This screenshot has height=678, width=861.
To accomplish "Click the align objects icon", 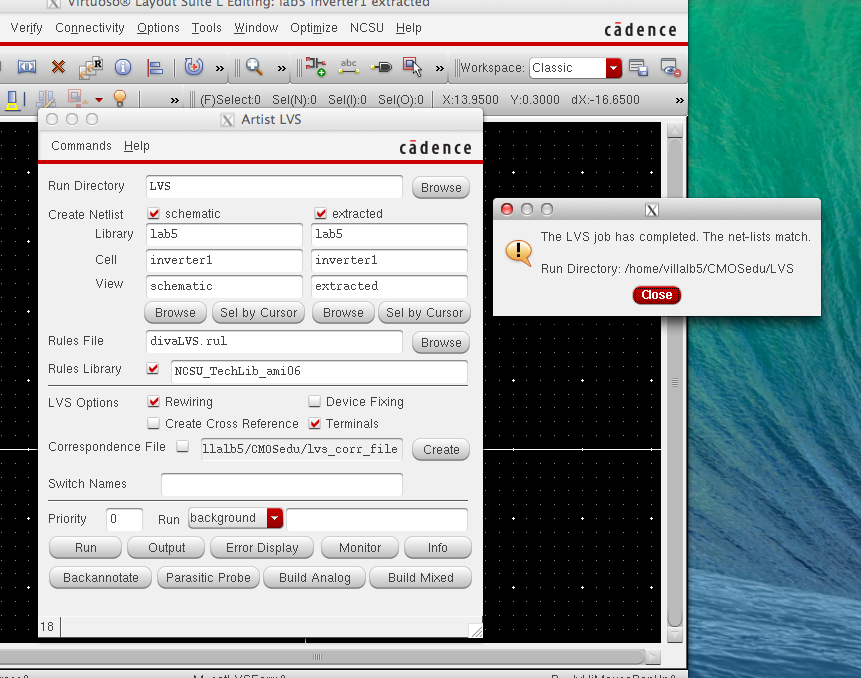I will click(x=155, y=68).
